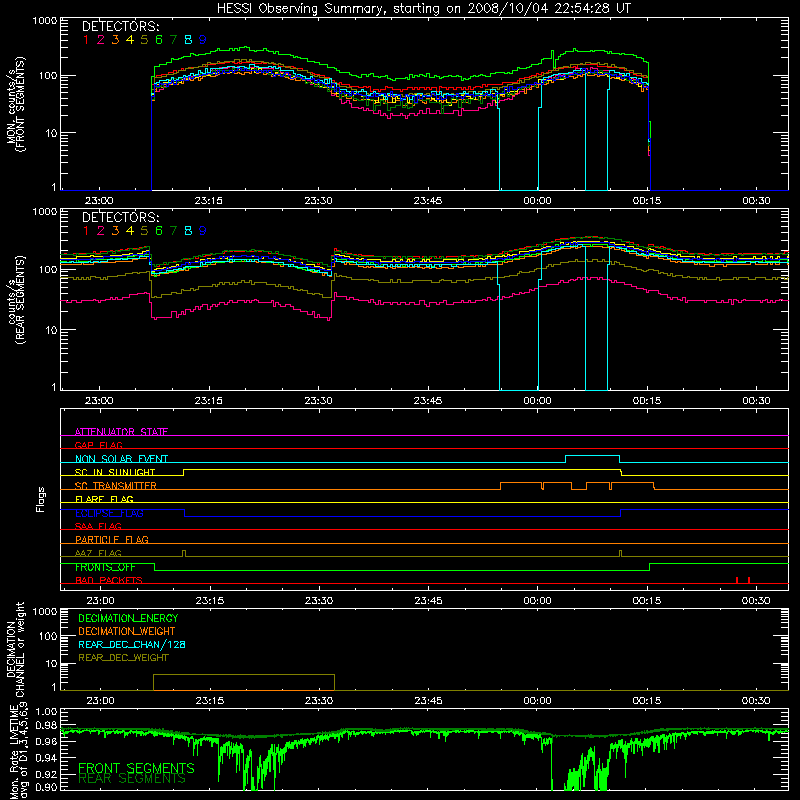Viewport: 800px width, 800px height.
Task: Click the GAP_FLAG label
Action: point(98,445)
